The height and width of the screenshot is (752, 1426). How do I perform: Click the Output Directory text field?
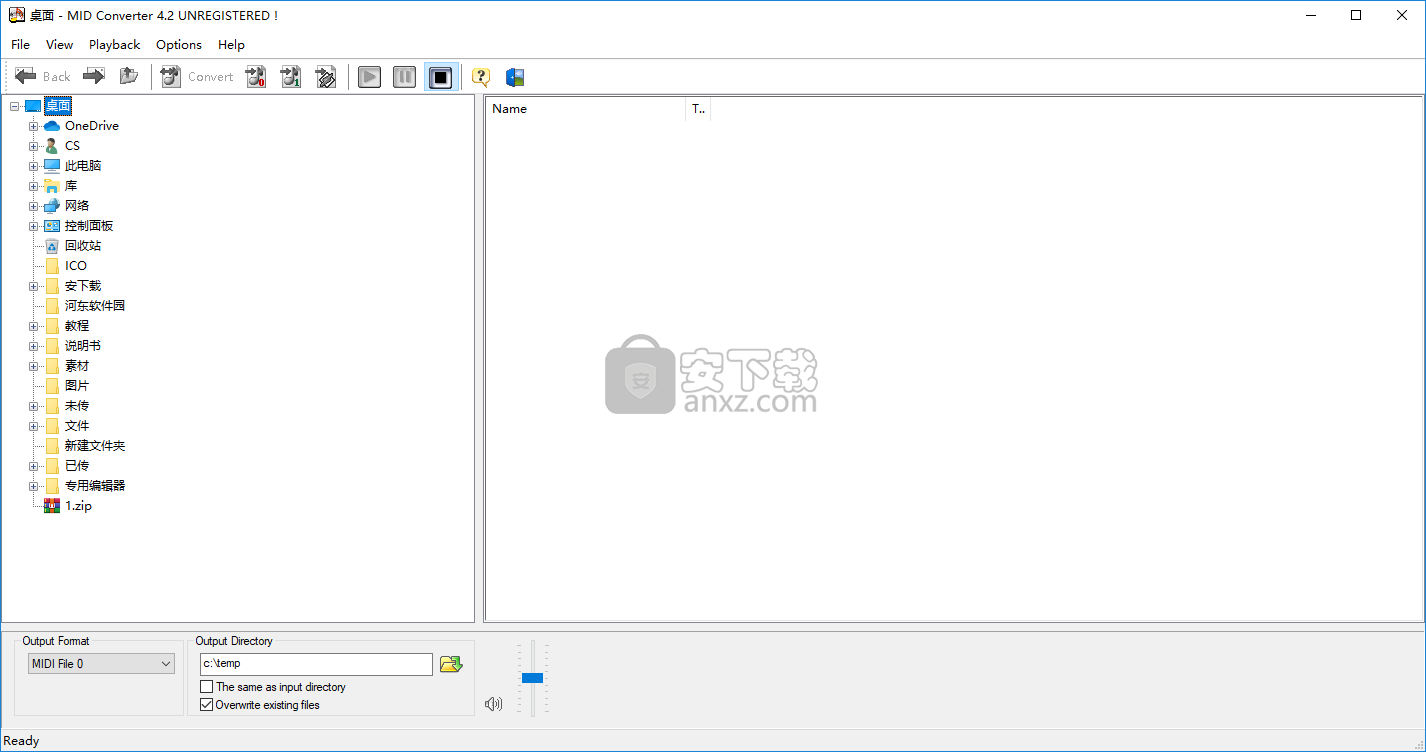[x=316, y=664]
